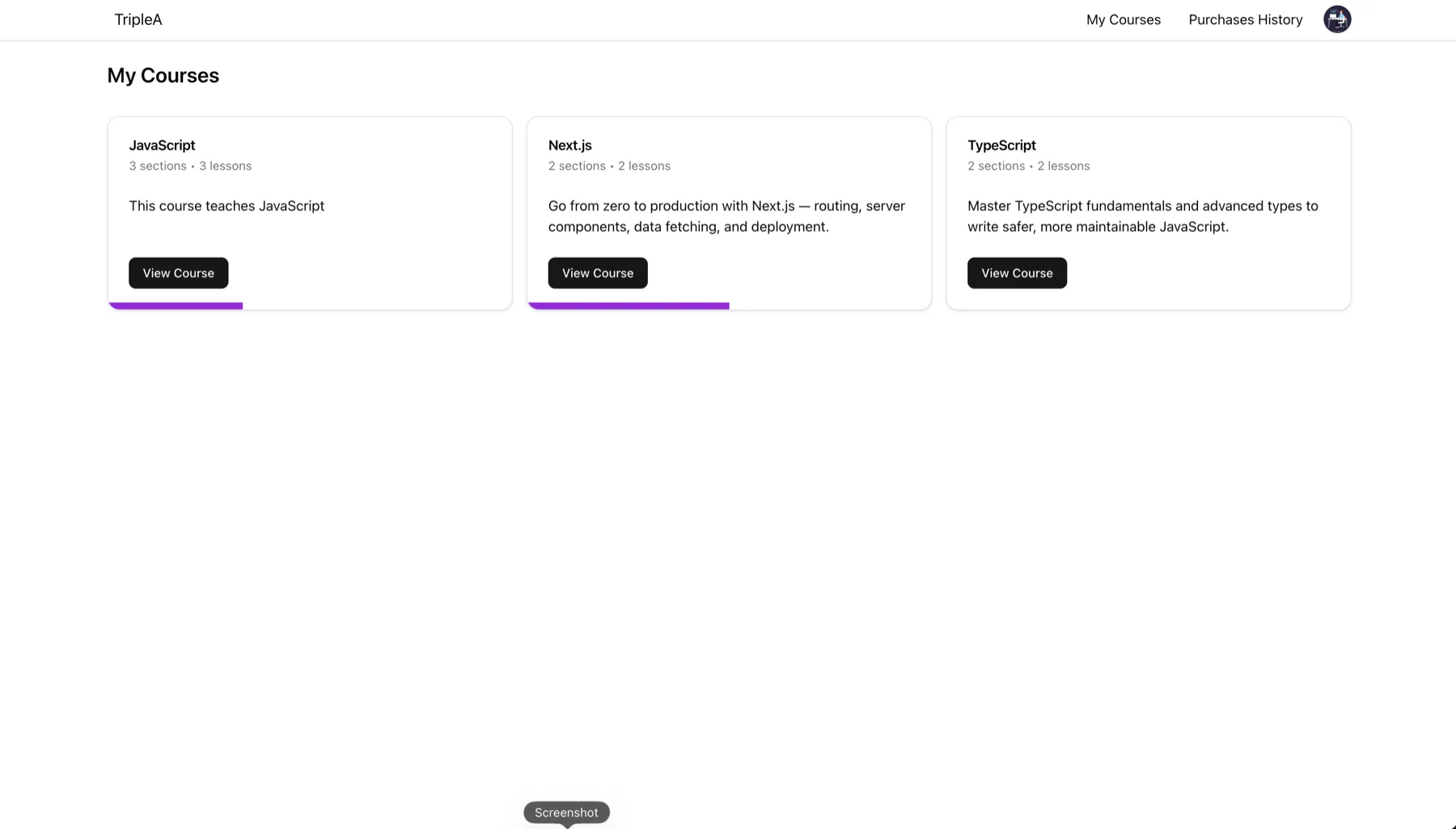Click the JavaScript course progress bar
This screenshot has height=829, width=1456.
pos(176,306)
